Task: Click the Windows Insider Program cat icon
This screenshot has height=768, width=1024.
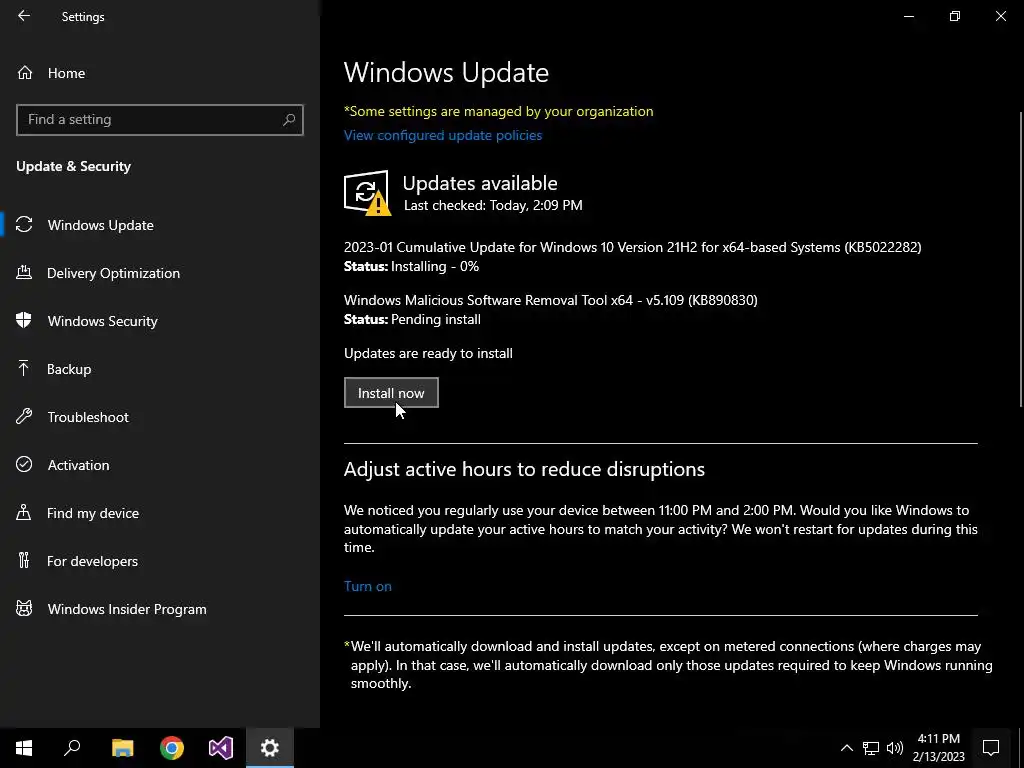Action: pyautogui.click(x=24, y=609)
